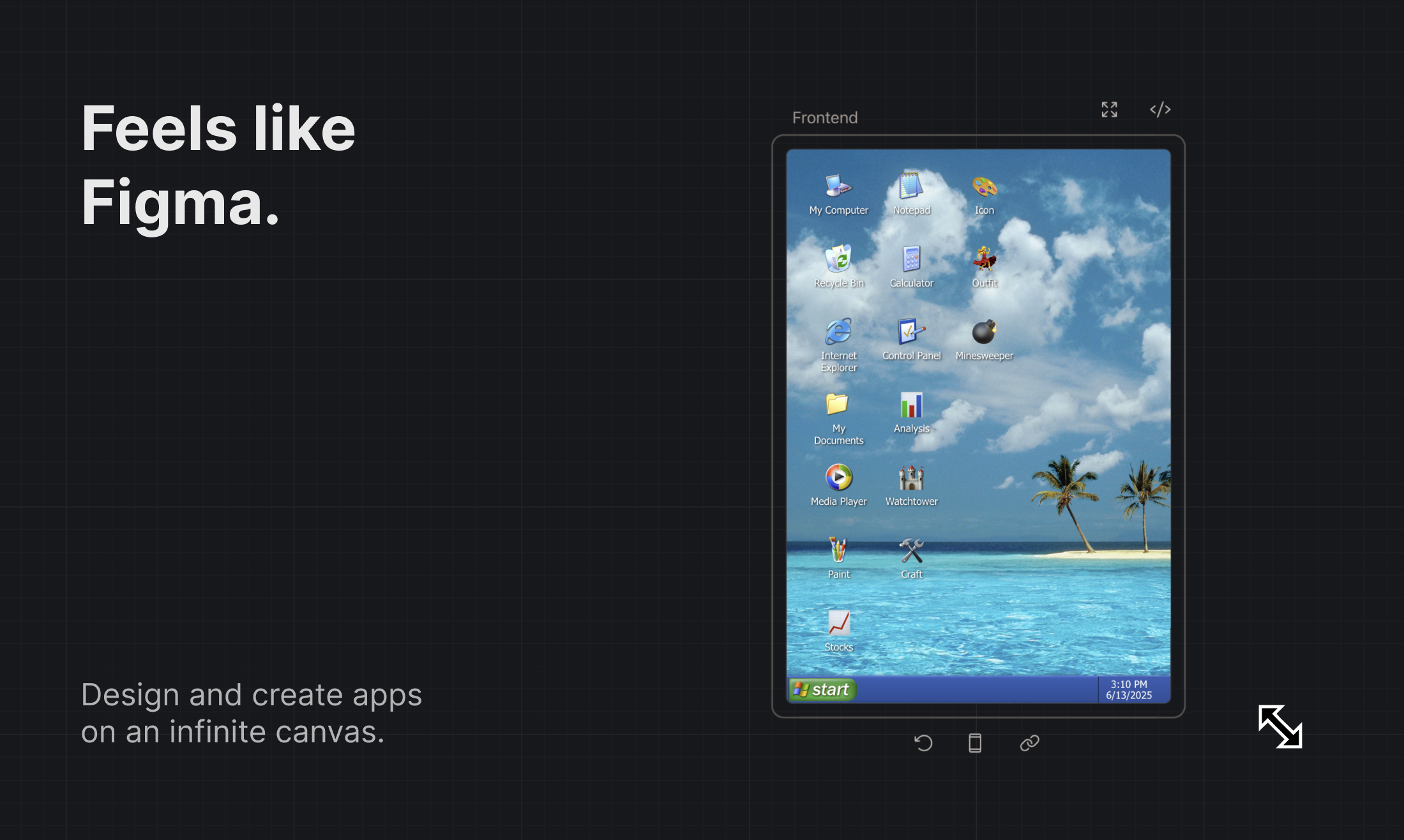Image resolution: width=1404 pixels, height=840 pixels.
Task: Toggle mobile device preview below the frame
Action: (976, 742)
